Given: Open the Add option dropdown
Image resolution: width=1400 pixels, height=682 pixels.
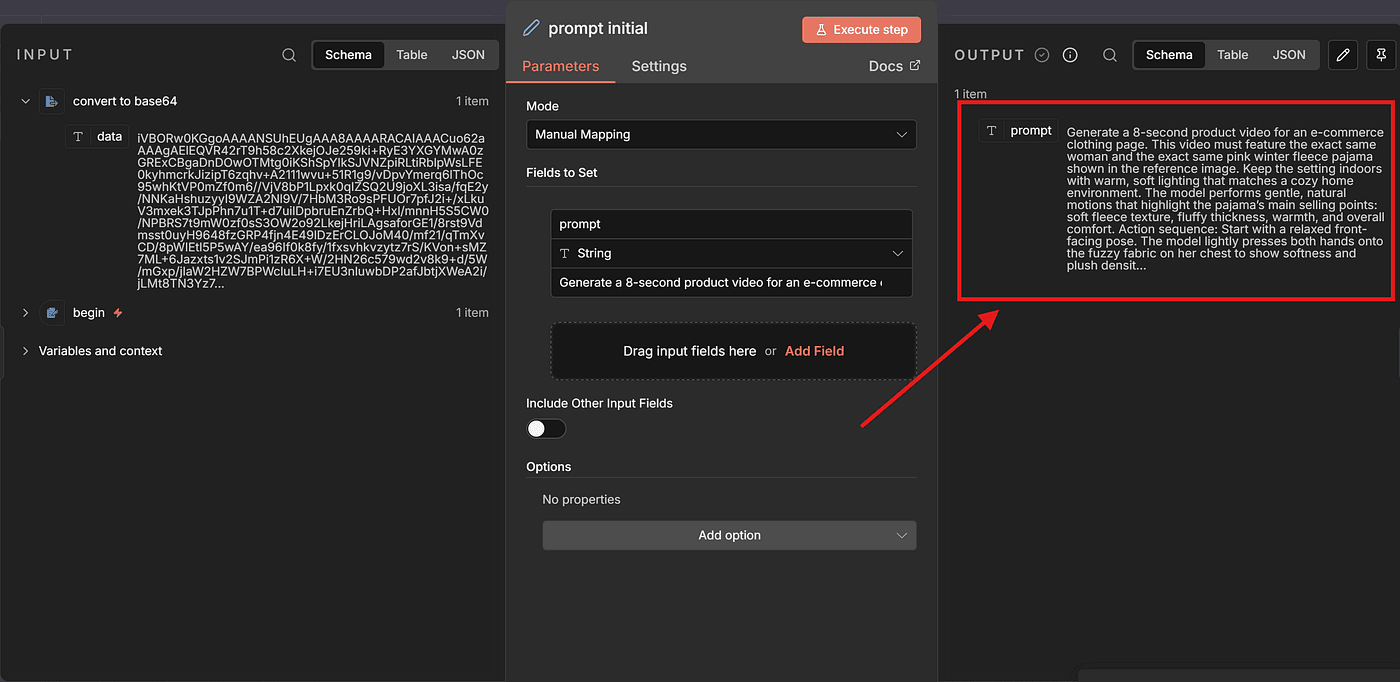Looking at the screenshot, I should click(729, 535).
